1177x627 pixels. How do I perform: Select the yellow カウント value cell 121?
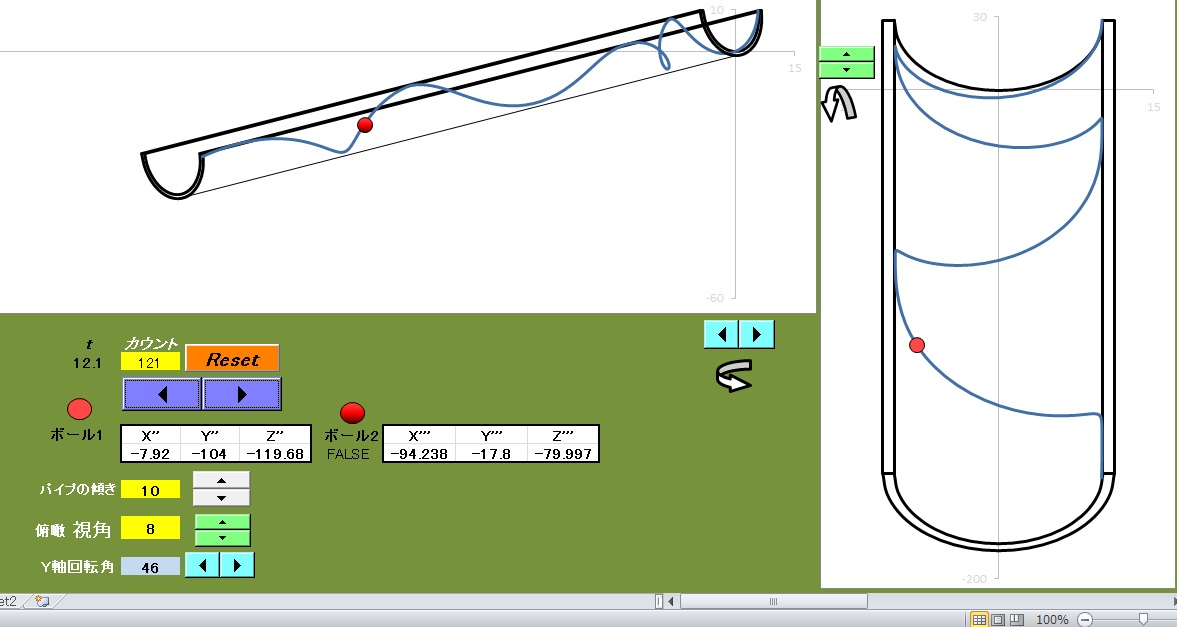click(150, 363)
